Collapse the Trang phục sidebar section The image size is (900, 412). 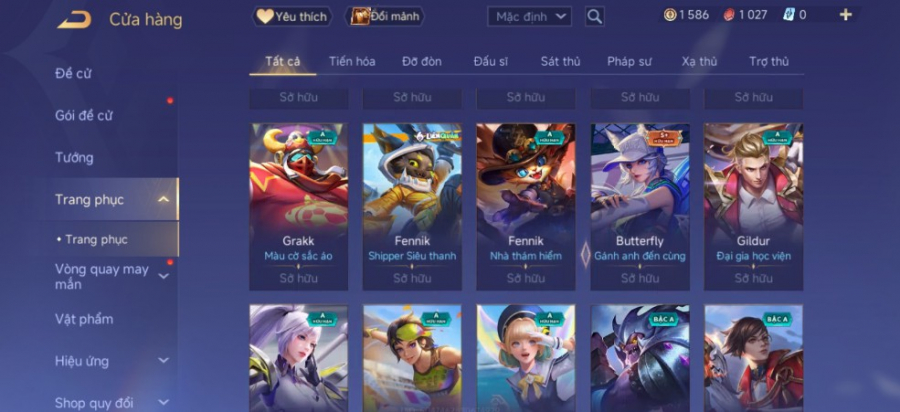pyautogui.click(x=164, y=199)
